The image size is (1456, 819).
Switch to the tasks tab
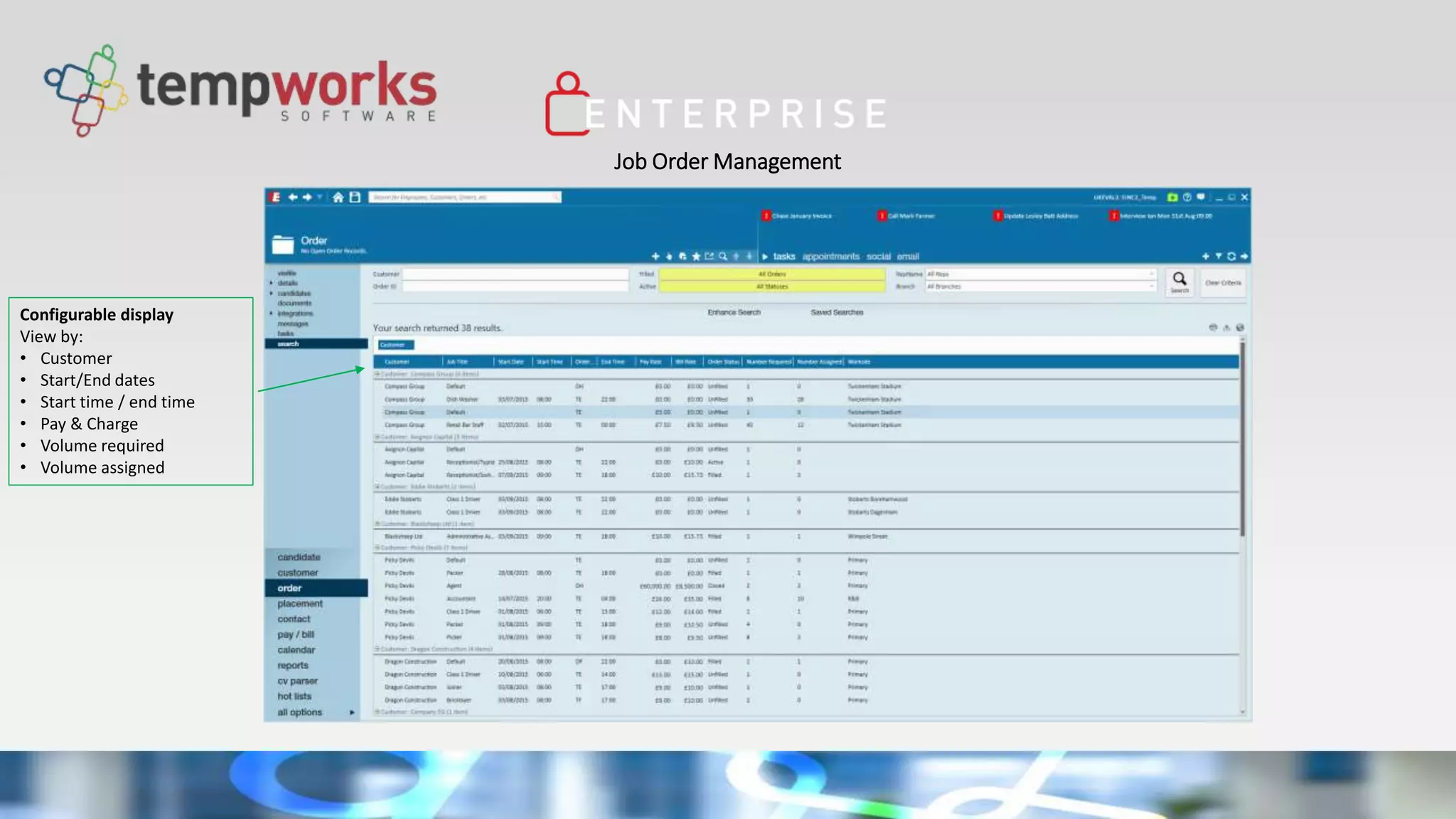[x=784, y=257]
